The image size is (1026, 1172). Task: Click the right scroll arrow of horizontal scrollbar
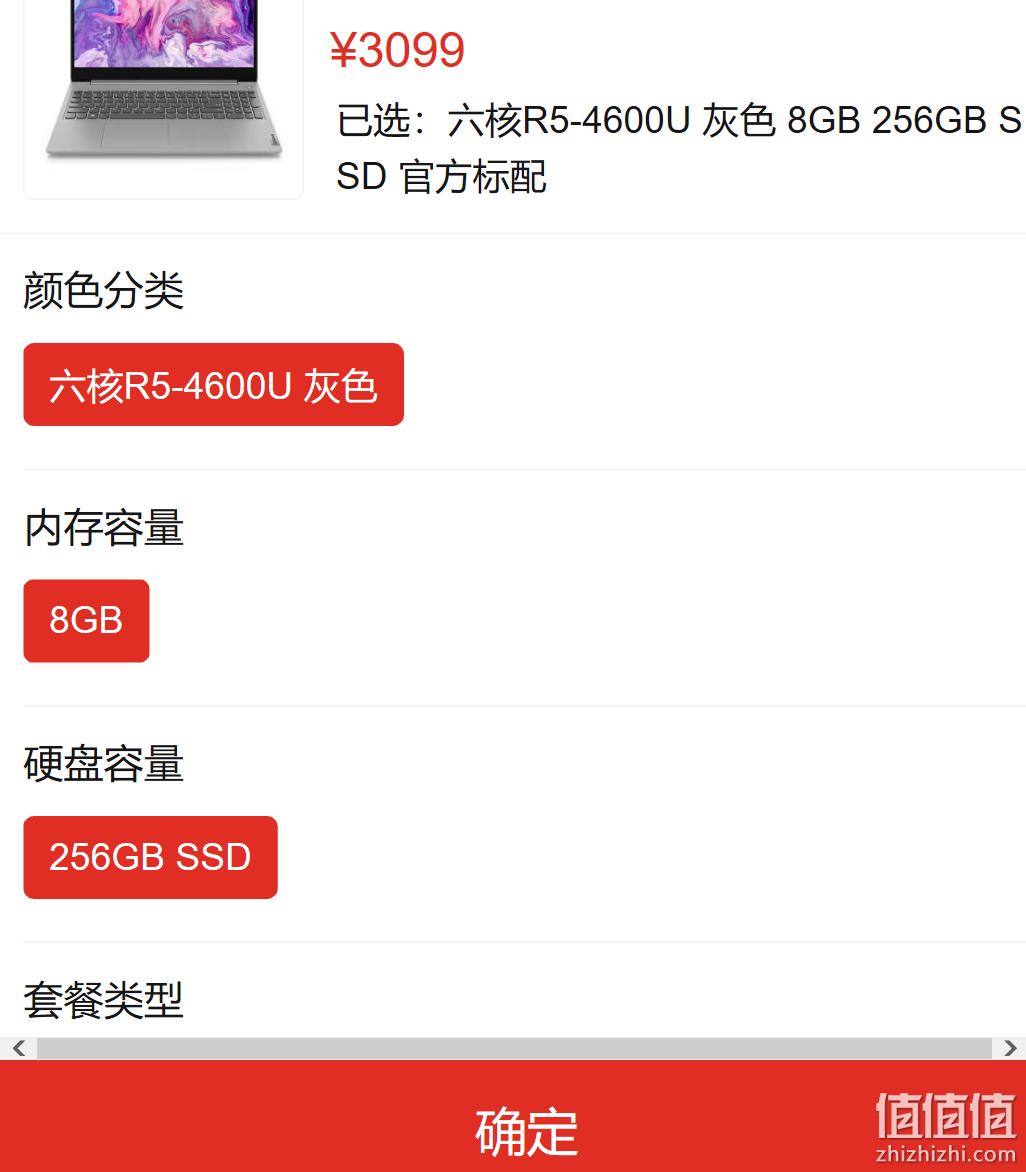pyautogui.click(x=1010, y=1048)
